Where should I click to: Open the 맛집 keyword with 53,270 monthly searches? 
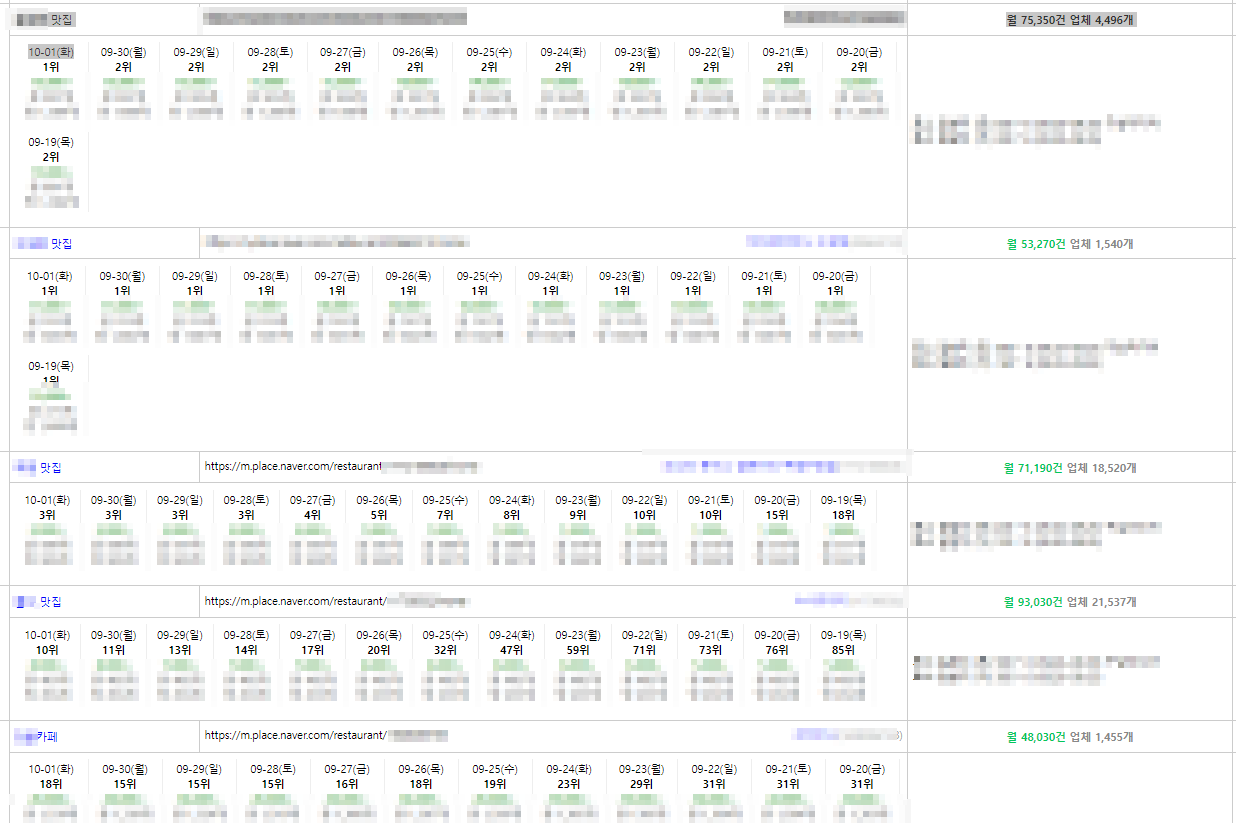(x=61, y=243)
